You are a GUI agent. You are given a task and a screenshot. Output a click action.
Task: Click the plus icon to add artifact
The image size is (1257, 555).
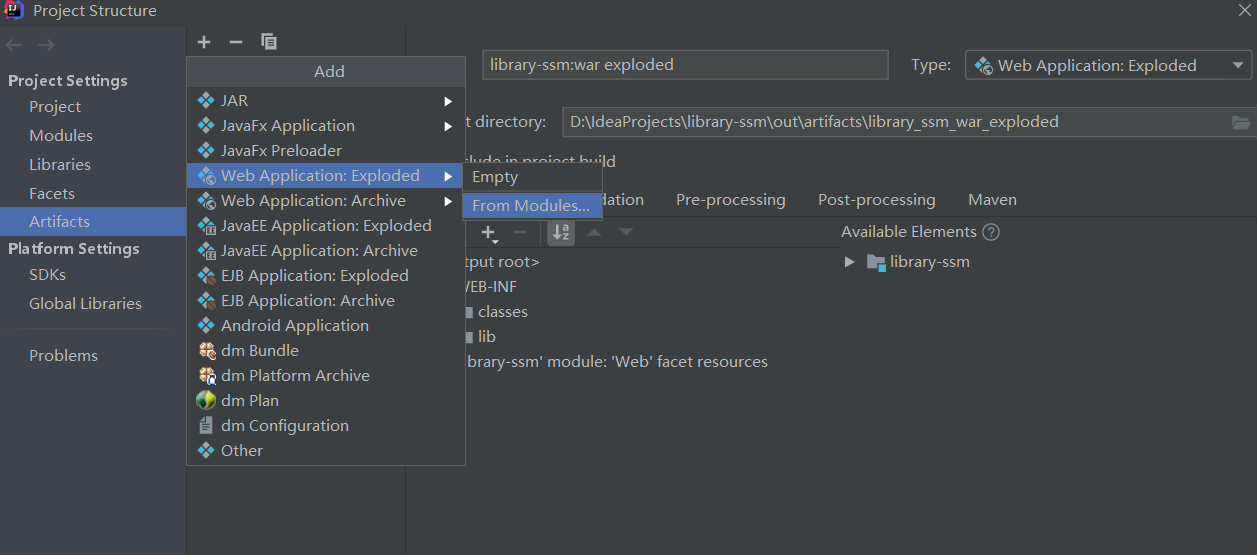(x=204, y=42)
